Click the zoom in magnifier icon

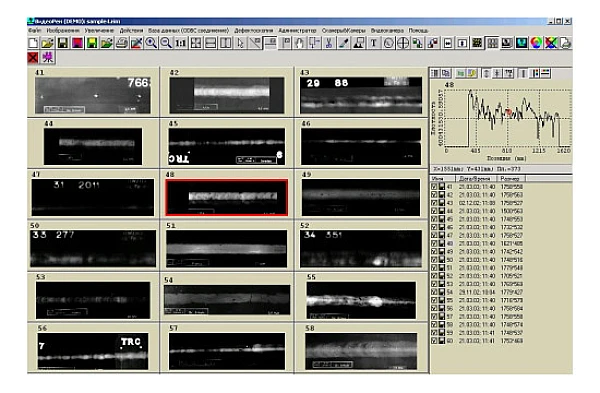click(151, 43)
